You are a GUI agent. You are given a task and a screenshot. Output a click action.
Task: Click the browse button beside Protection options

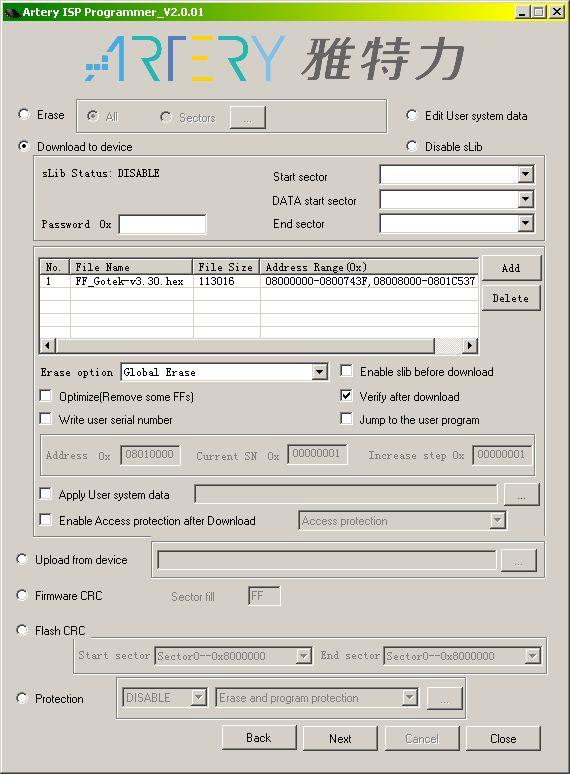[x=445, y=698]
